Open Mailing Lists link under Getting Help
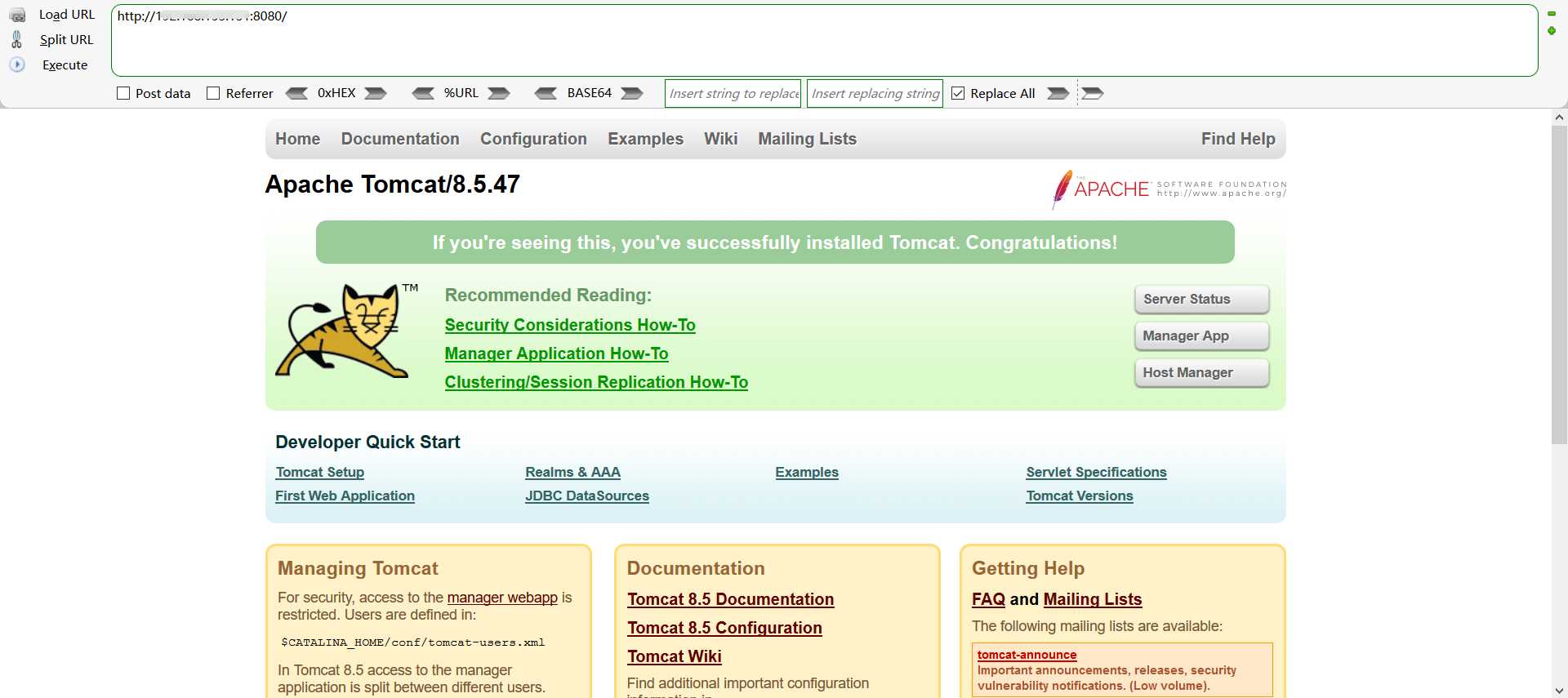This screenshot has height=698, width=1568. [x=1093, y=599]
